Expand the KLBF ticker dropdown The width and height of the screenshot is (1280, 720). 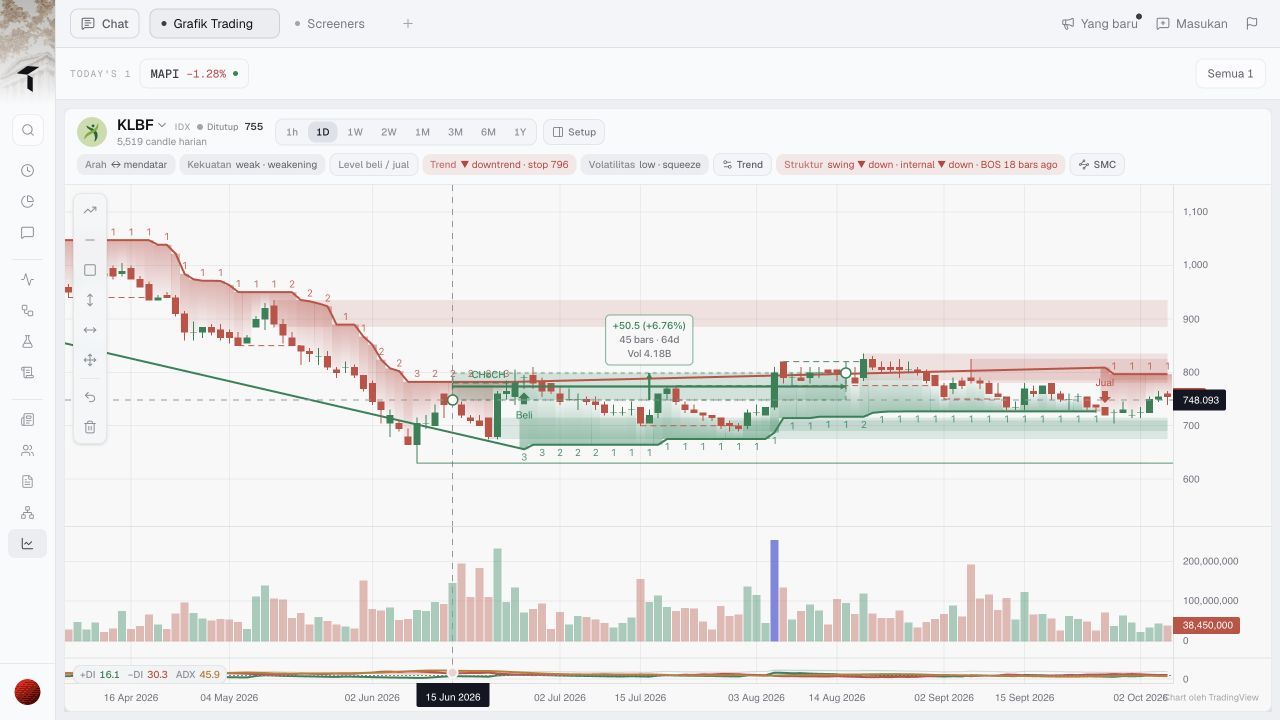point(162,126)
